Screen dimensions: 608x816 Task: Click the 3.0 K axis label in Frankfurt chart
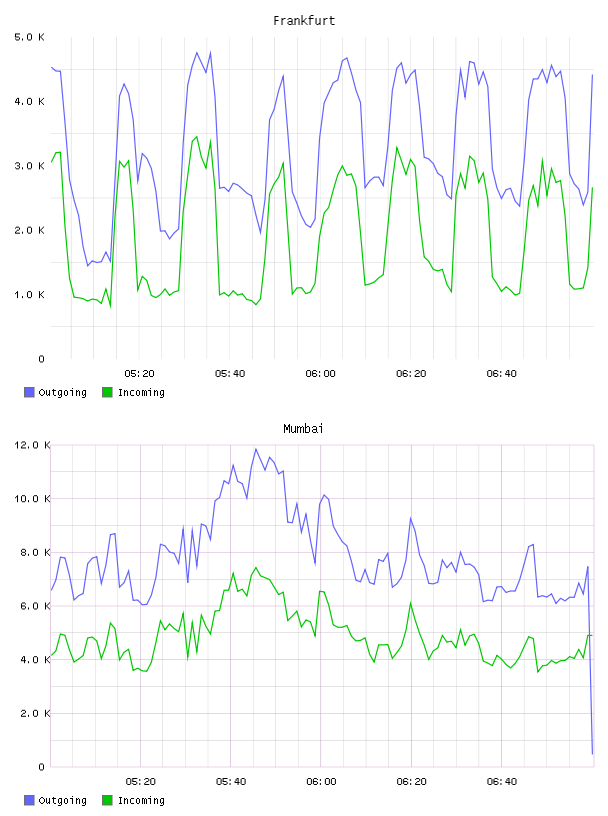click(30, 166)
